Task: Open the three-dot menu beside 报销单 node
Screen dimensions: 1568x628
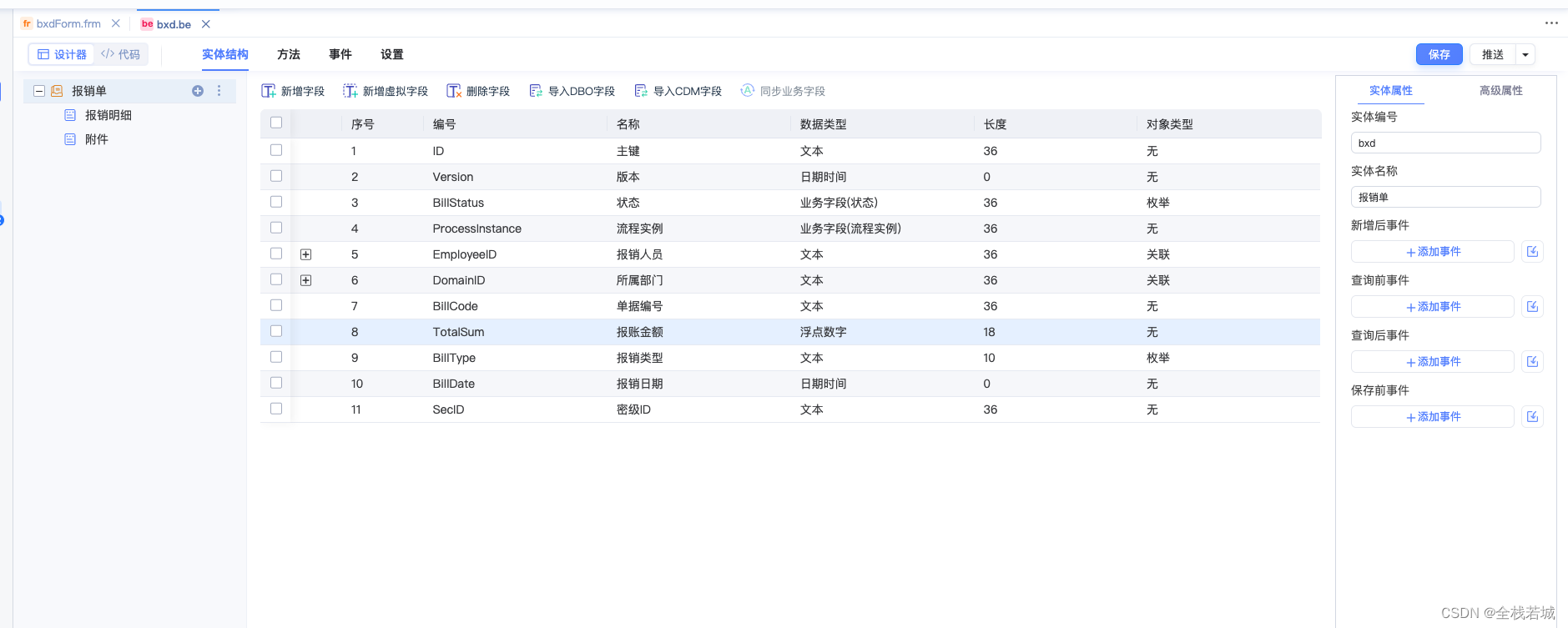Action: pos(219,91)
